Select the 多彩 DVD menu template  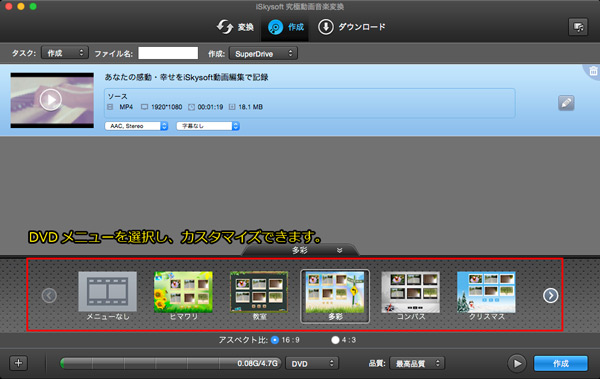point(335,296)
